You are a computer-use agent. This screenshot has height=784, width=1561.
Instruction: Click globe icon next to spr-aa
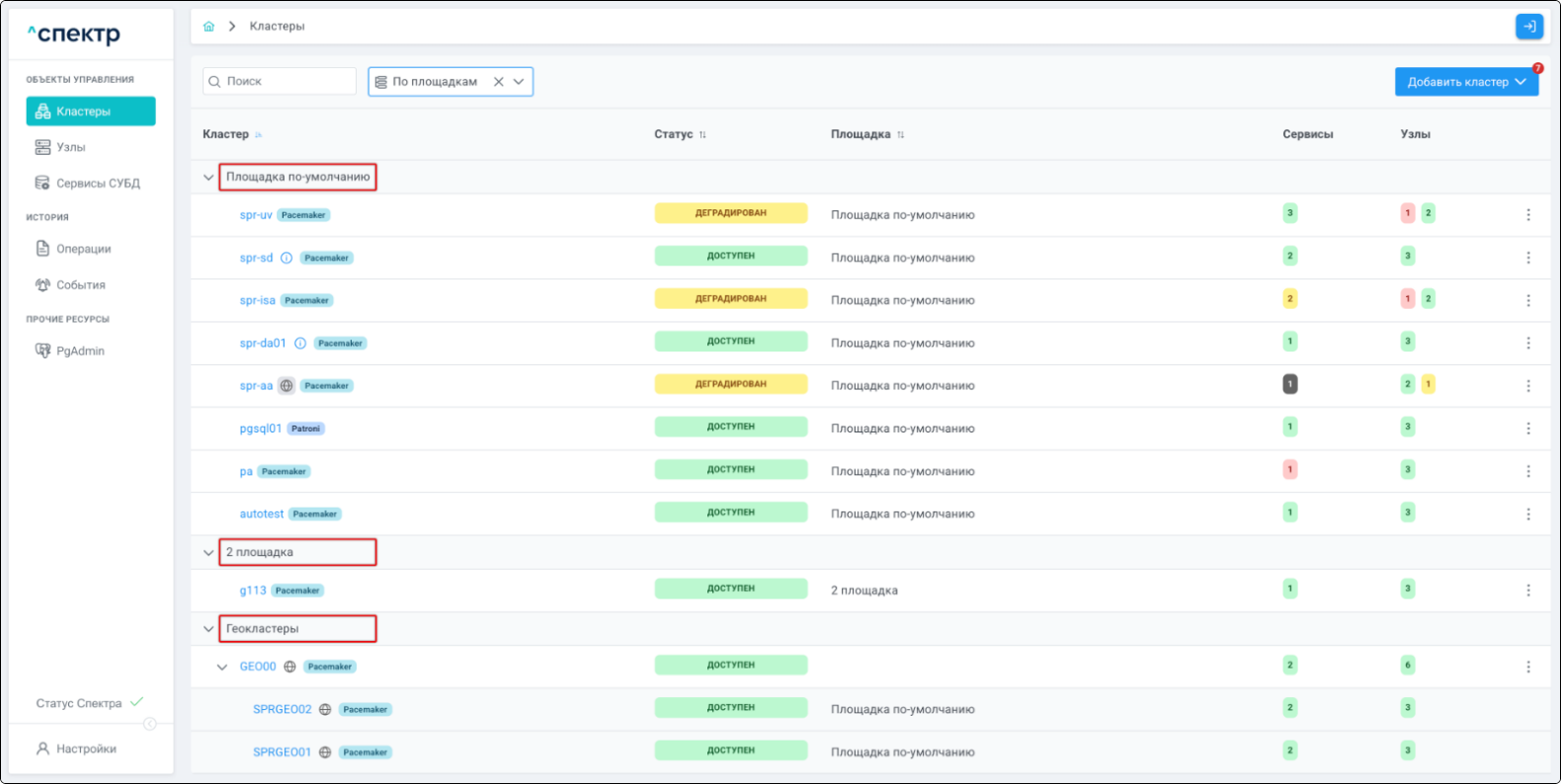click(x=287, y=386)
